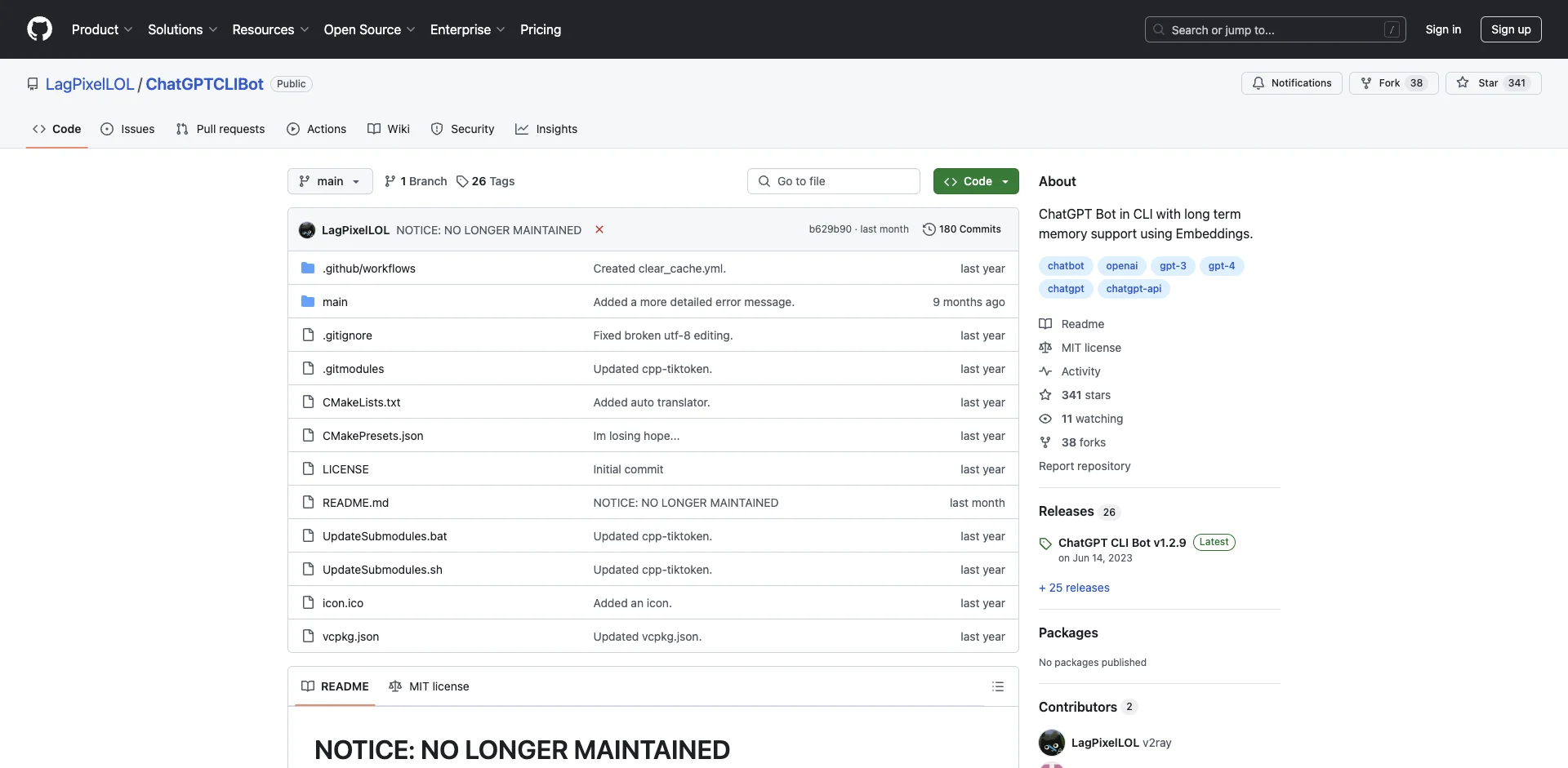Open the CMakePresets.json file
Screen dimensions: 1568x768
pyautogui.click(x=373, y=436)
